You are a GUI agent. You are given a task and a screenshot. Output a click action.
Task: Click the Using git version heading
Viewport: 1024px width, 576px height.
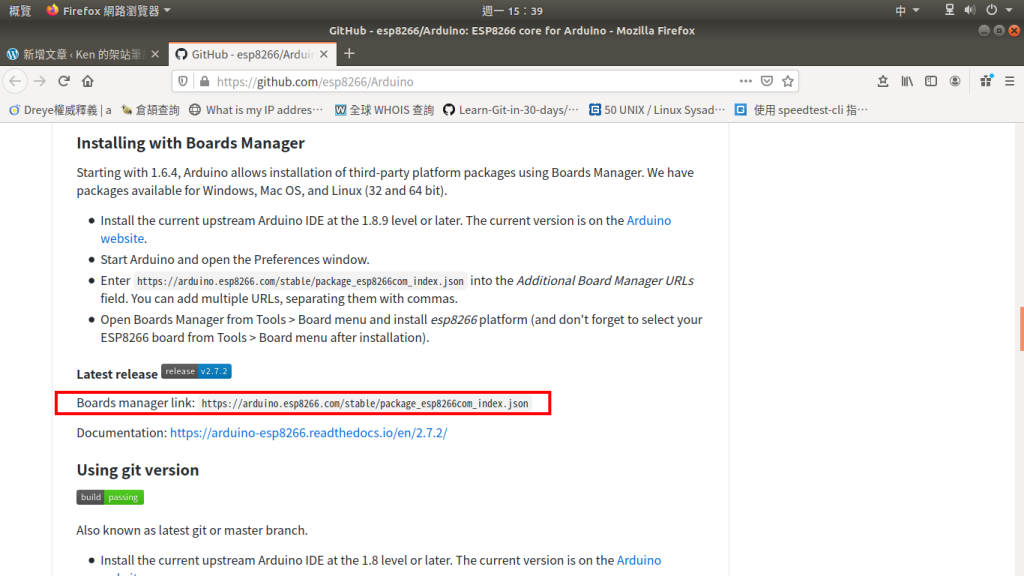138,470
